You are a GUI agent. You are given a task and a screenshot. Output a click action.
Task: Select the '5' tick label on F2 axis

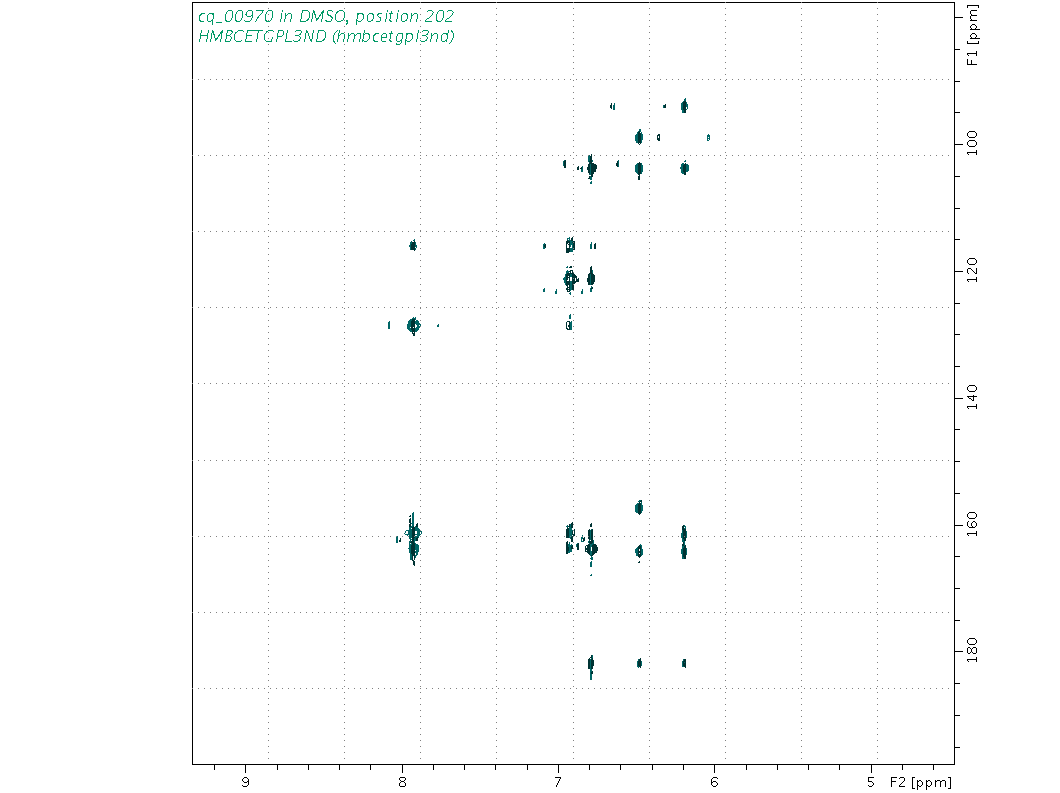(x=871, y=782)
